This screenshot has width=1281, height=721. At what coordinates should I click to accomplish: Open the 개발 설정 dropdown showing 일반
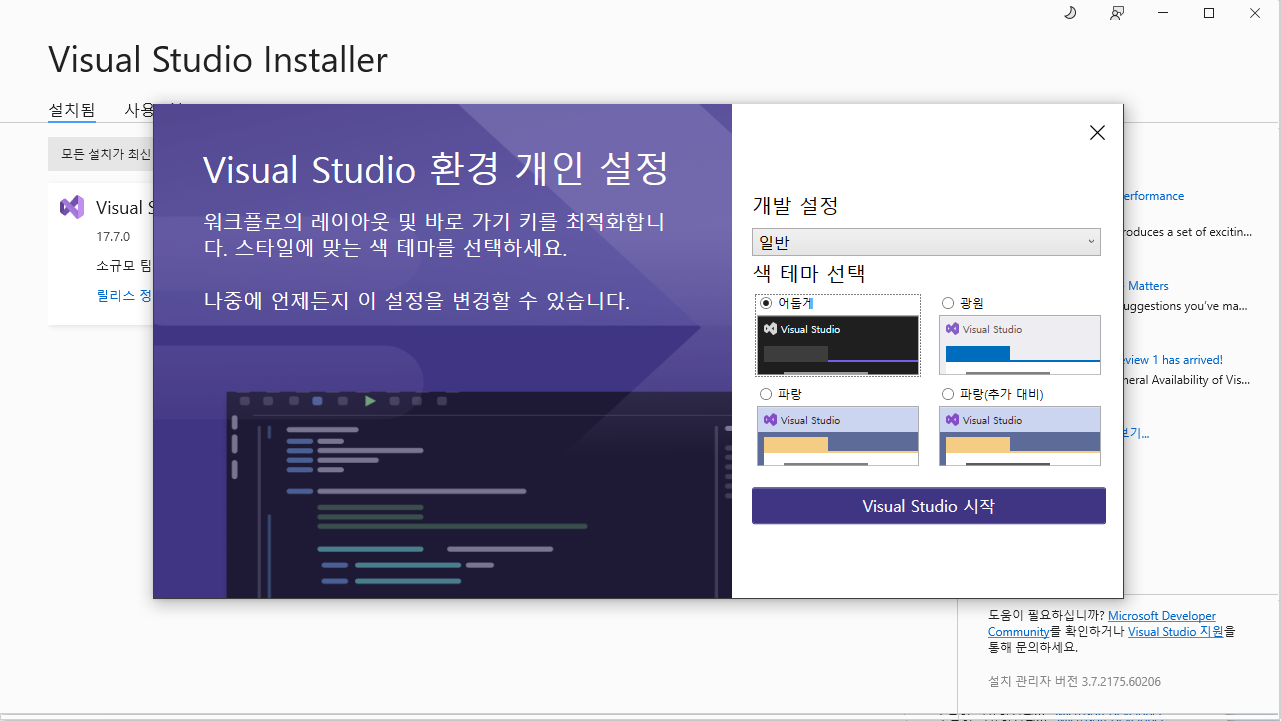click(926, 242)
